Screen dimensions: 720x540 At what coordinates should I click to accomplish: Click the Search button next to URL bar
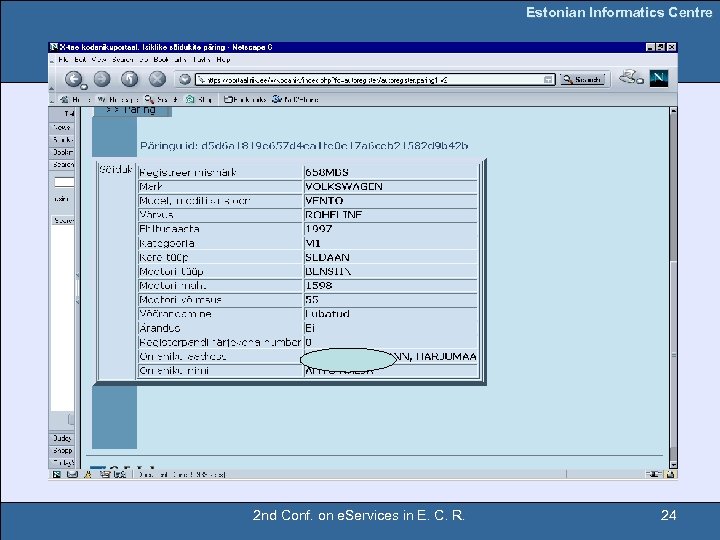(583, 79)
